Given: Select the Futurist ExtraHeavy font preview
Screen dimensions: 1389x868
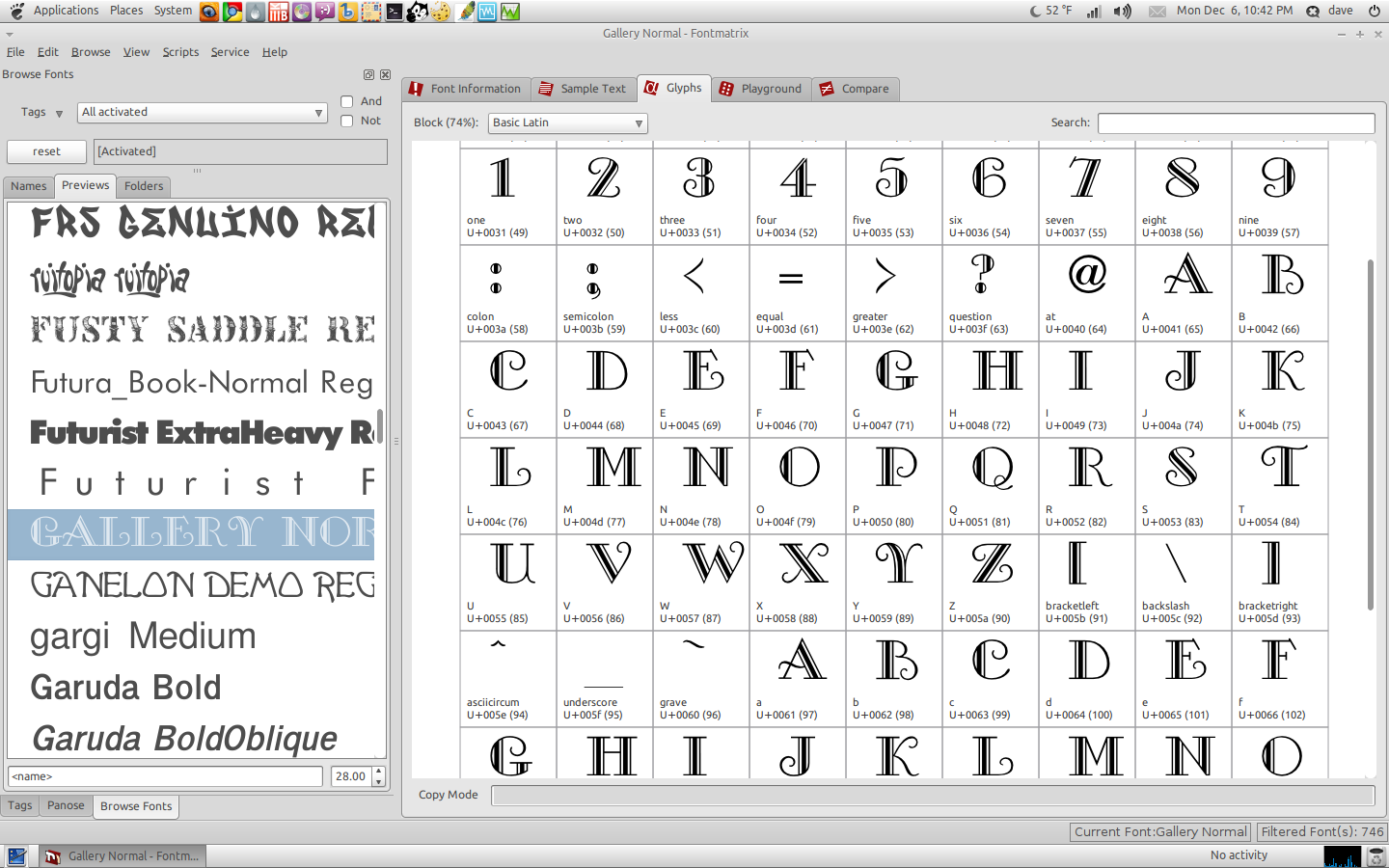Looking at the screenshot, I should [x=191, y=432].
